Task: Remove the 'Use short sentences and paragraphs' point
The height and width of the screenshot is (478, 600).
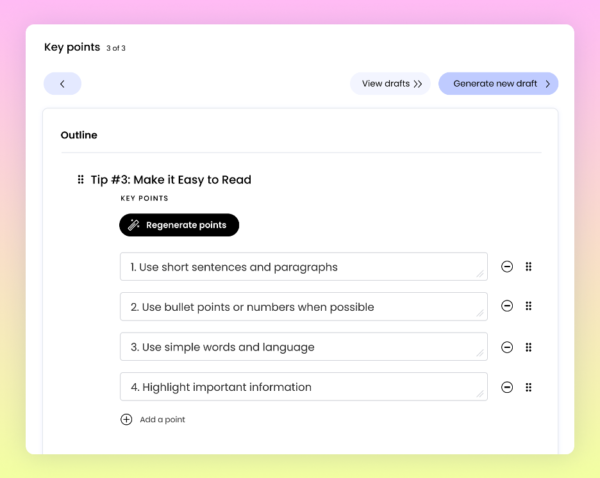Action: [x=507, y=266]
